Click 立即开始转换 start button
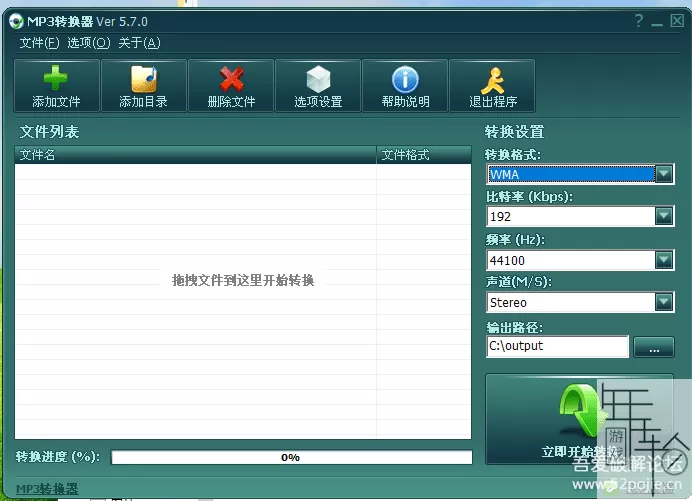Screen dimensions: 692x501 click(579, 419)
